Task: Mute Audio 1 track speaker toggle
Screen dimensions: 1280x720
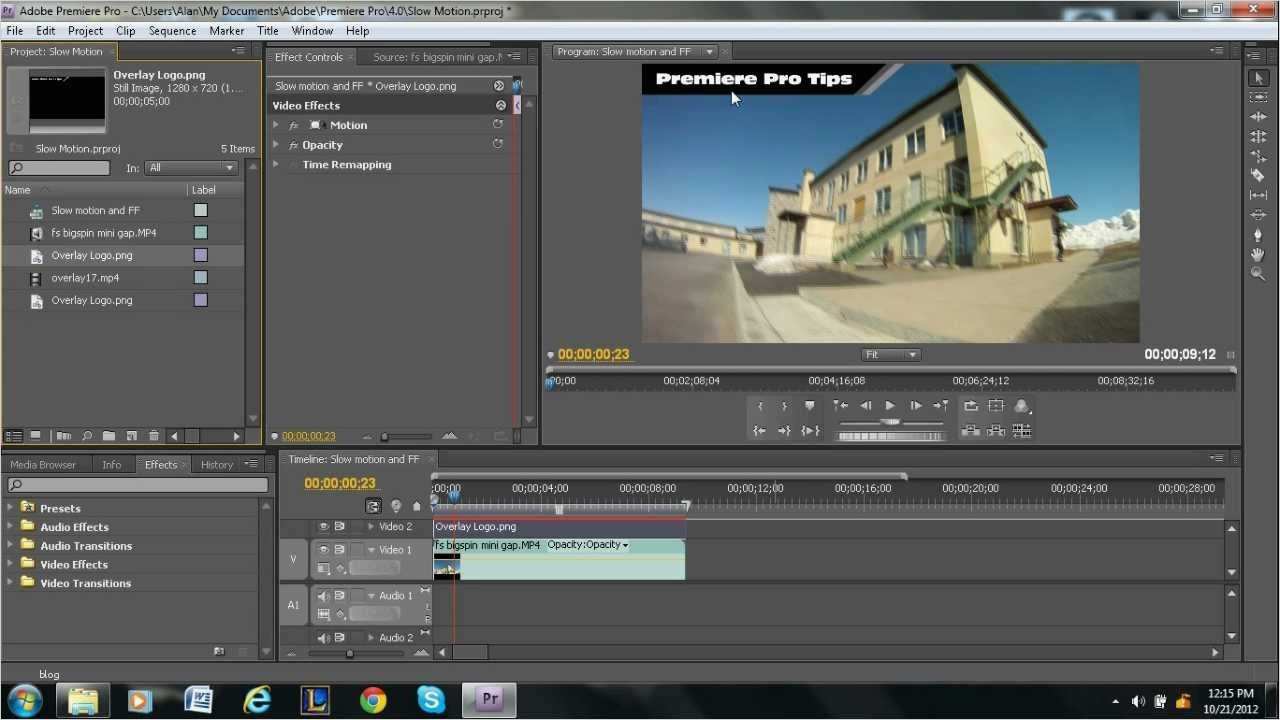Action: tap(323, 596)
